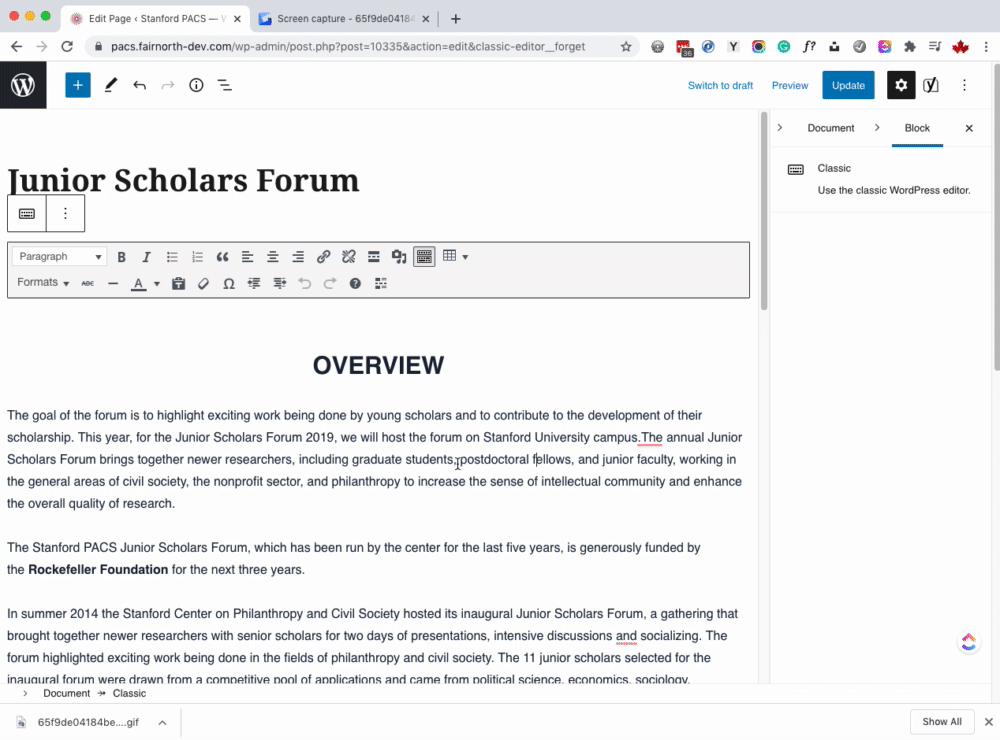The height and width of the screenshot is (740, 1000).
Task: Open the Paragraph format dropdown
Action: (x=59, y=256)
